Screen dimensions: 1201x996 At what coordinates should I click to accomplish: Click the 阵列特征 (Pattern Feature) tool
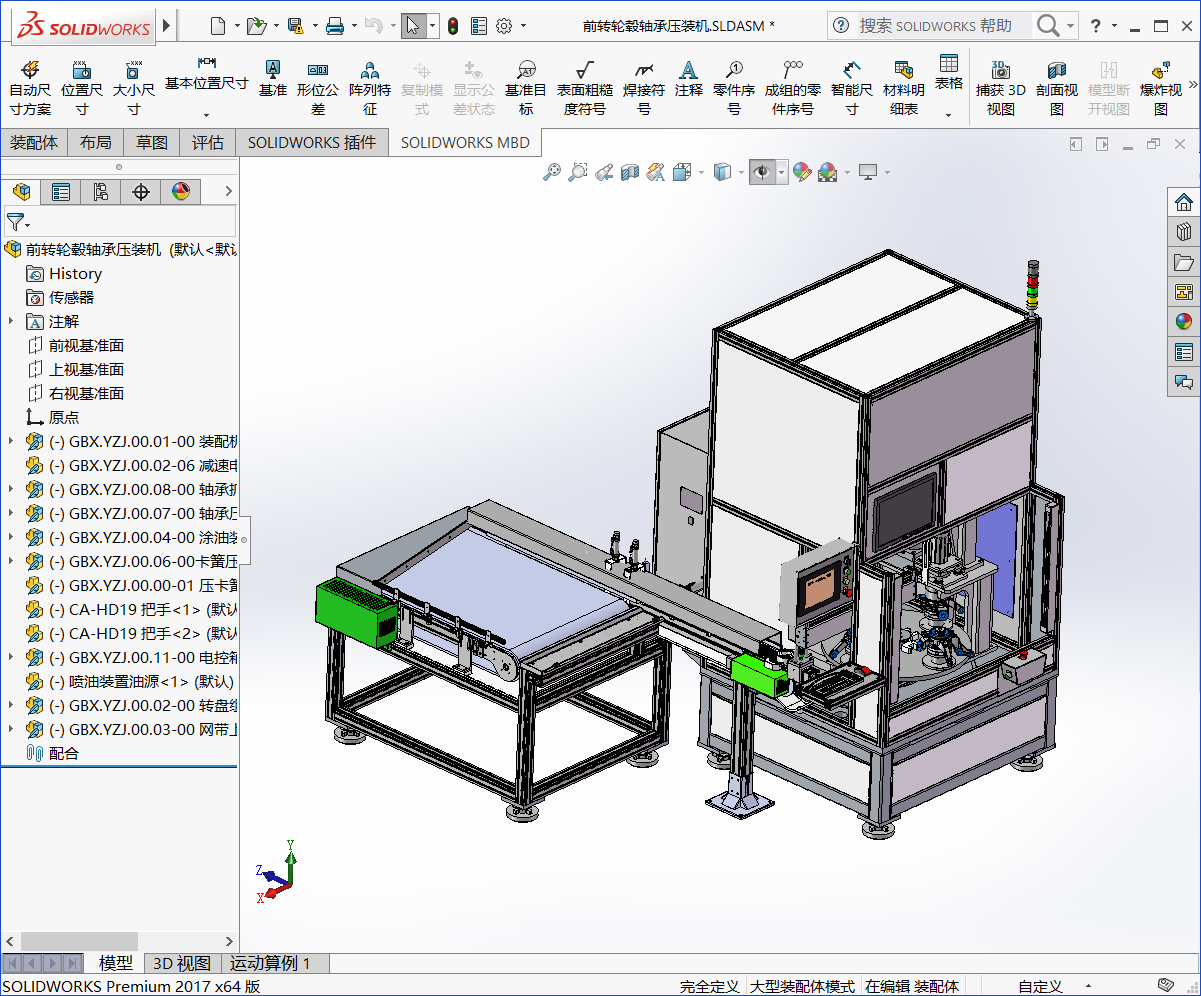(x=370, y=87)
